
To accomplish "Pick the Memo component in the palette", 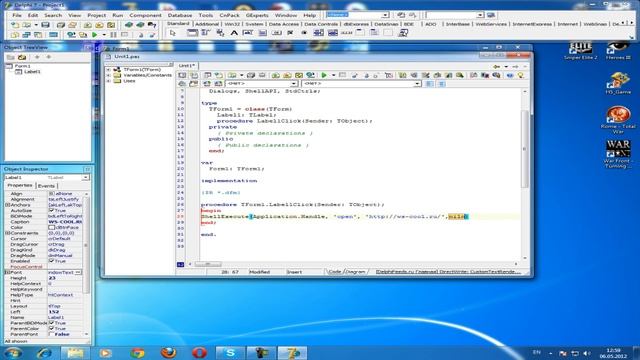I will click(262, 33).
